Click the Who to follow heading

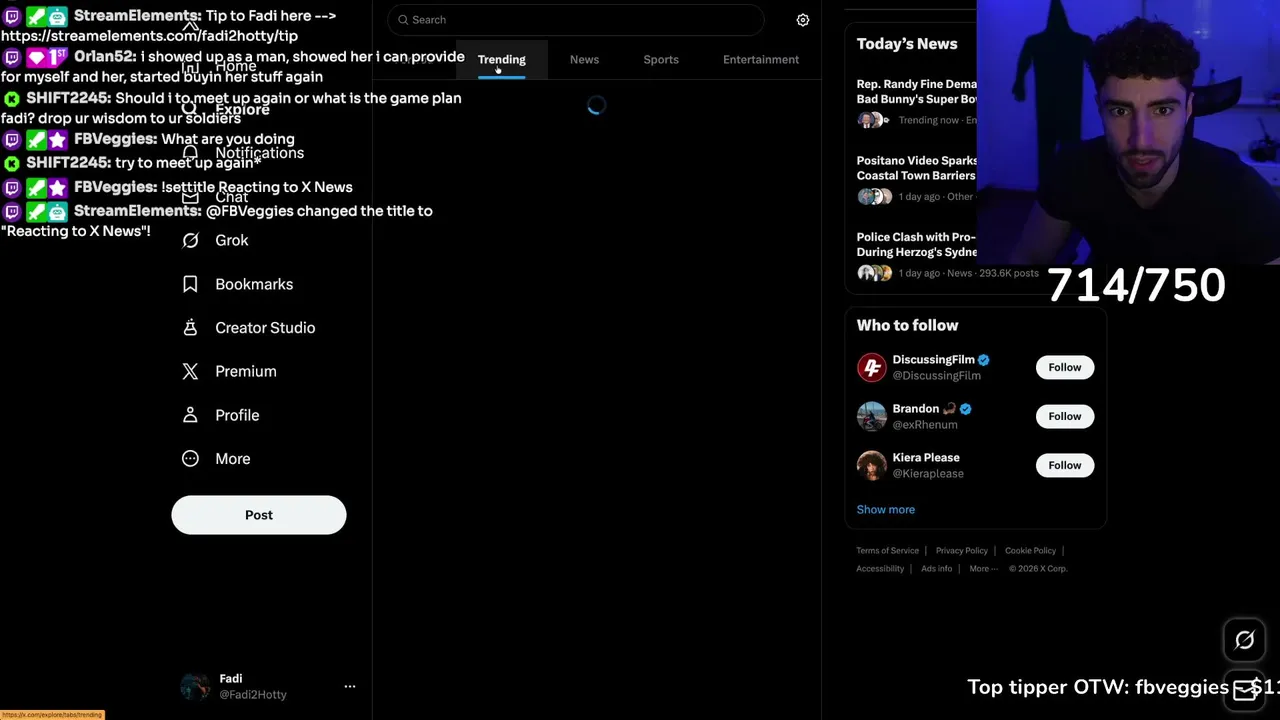pos(907,325)
